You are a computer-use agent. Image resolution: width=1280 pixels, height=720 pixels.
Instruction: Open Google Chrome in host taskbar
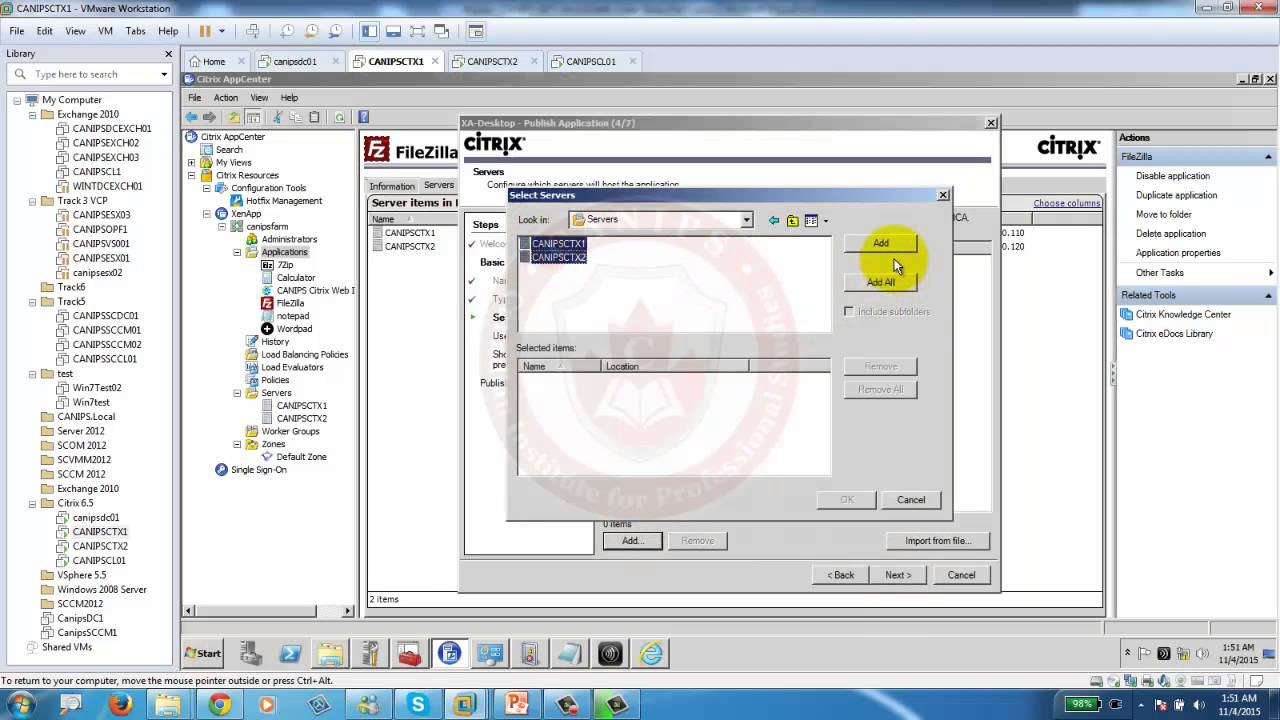coord(219,704)
